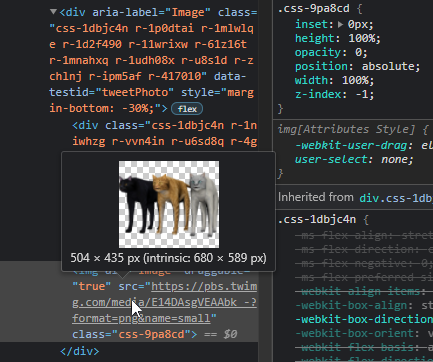Select the -webkit-user-drag property
Screen dimensions: 433x362
tap(351, 145)
